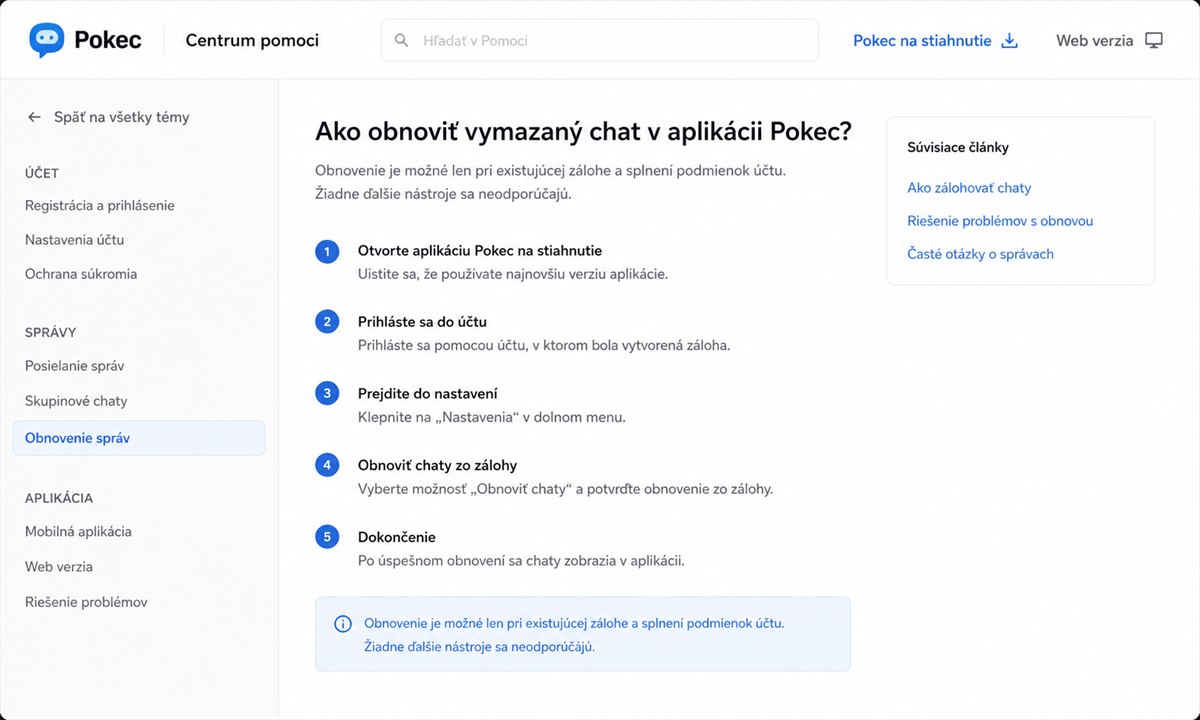
Task: Click the Pokec chat bubble logo
Action: point(47,40)
